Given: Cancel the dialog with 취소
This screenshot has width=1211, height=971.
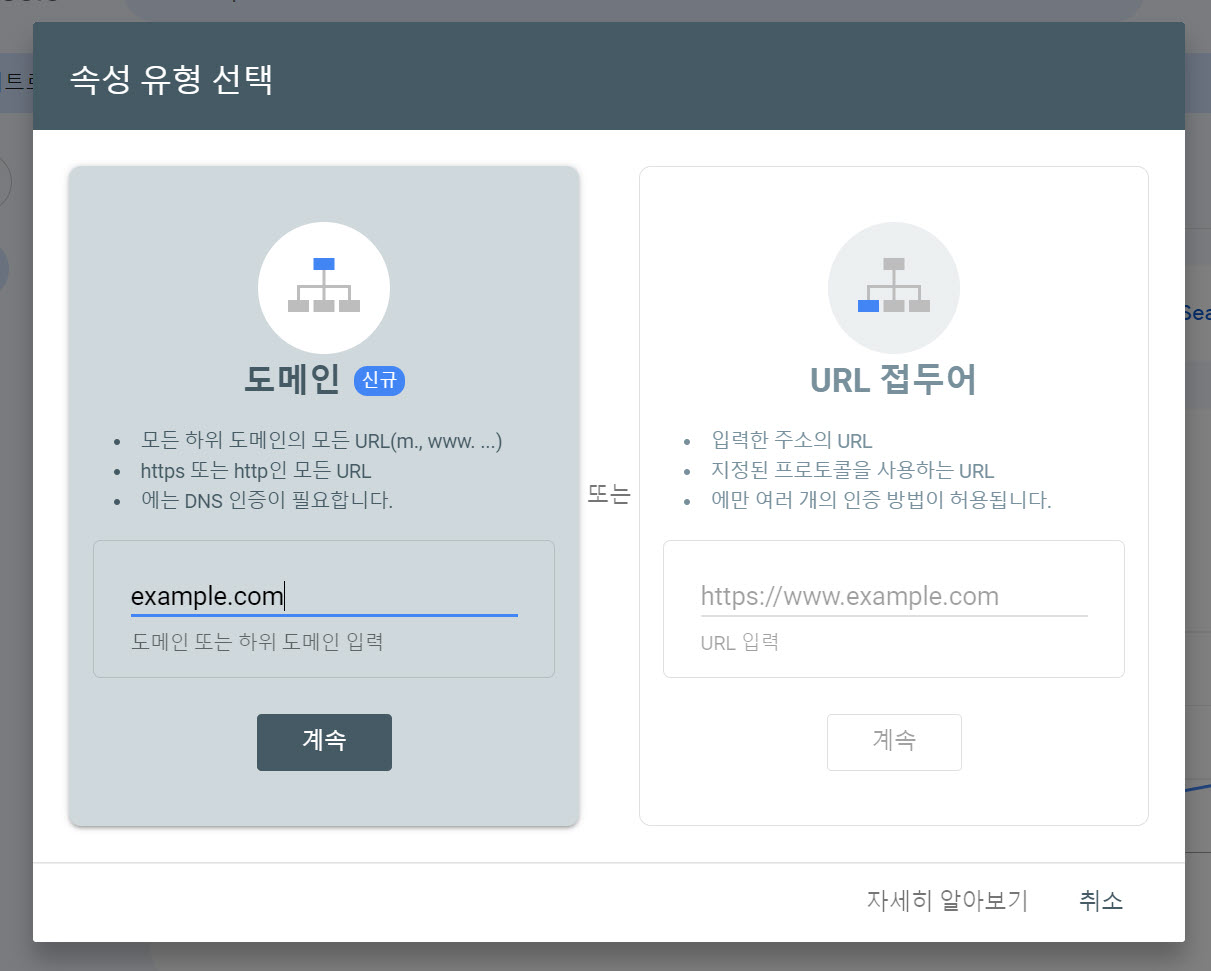Looking at the screenshot, I should [x=1100, y=901].
